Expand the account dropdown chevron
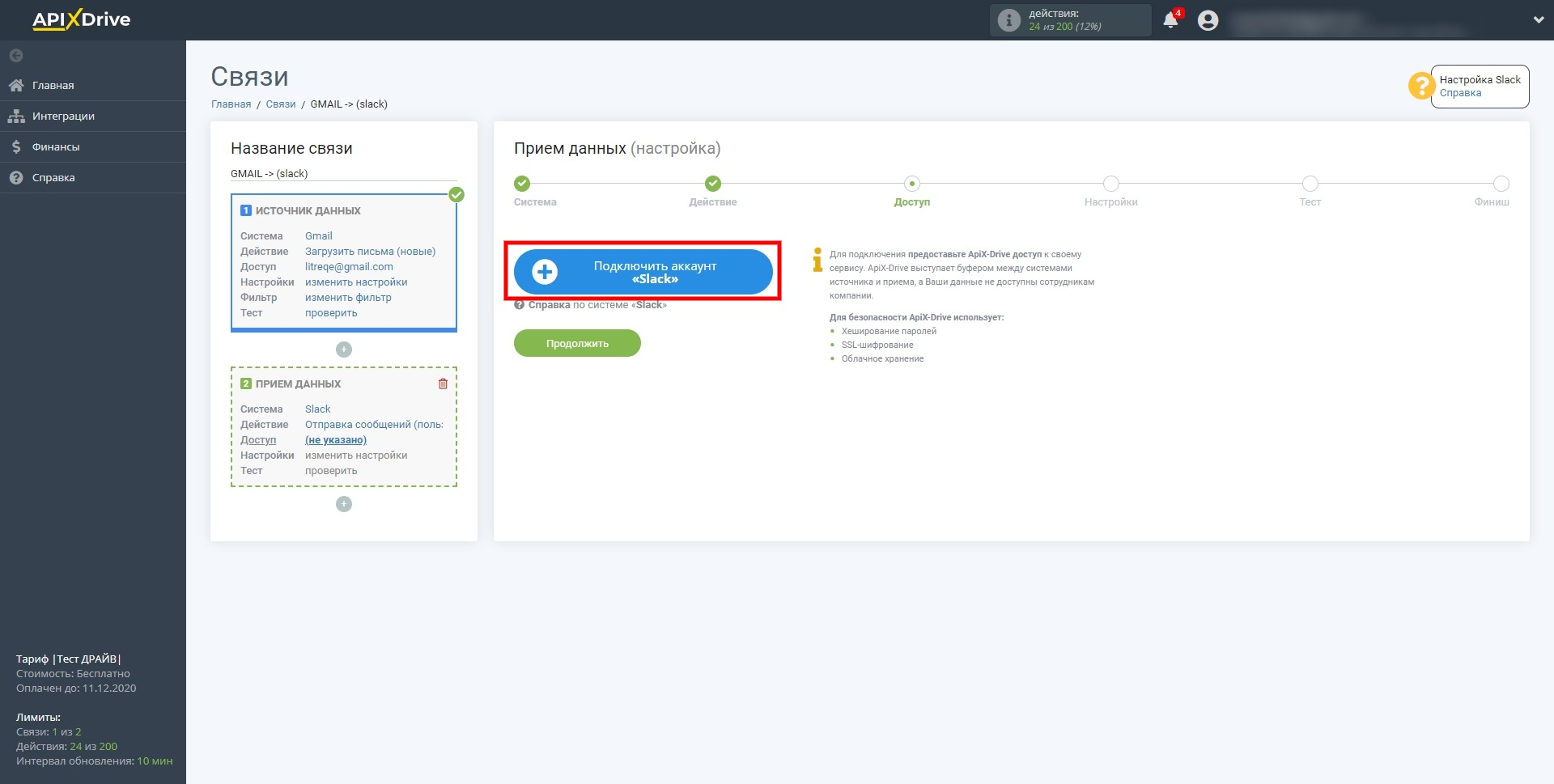Viewport: 1554px width, 784px height. pos(1538,20)
